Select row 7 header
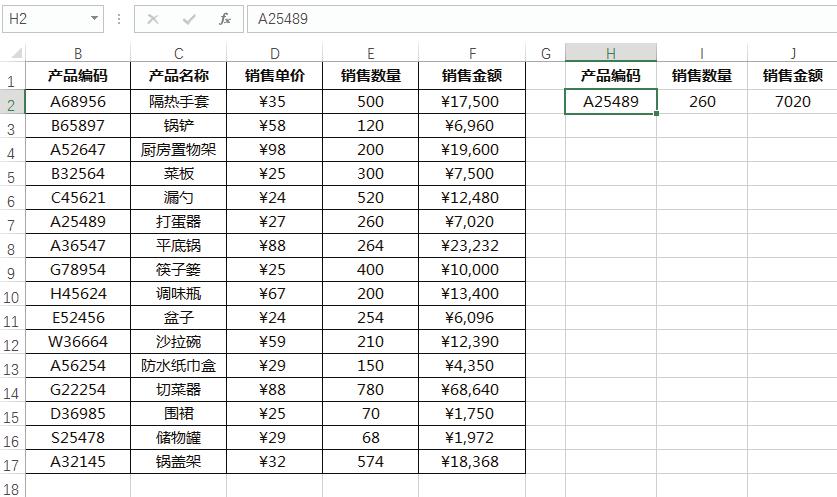Image resolution: width=837 pixels, height=497 pixels. [12, 222]
